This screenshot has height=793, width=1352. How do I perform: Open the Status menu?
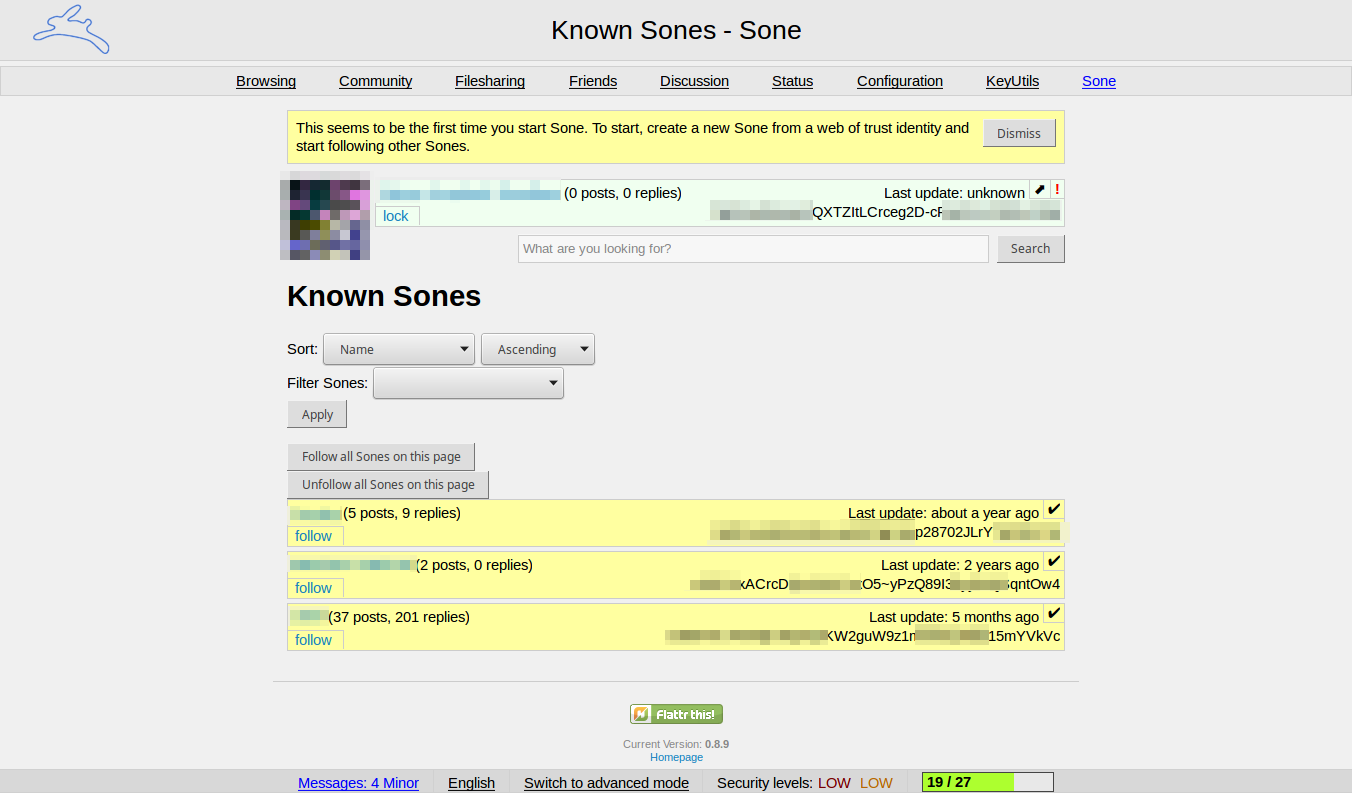coord(792,81)
